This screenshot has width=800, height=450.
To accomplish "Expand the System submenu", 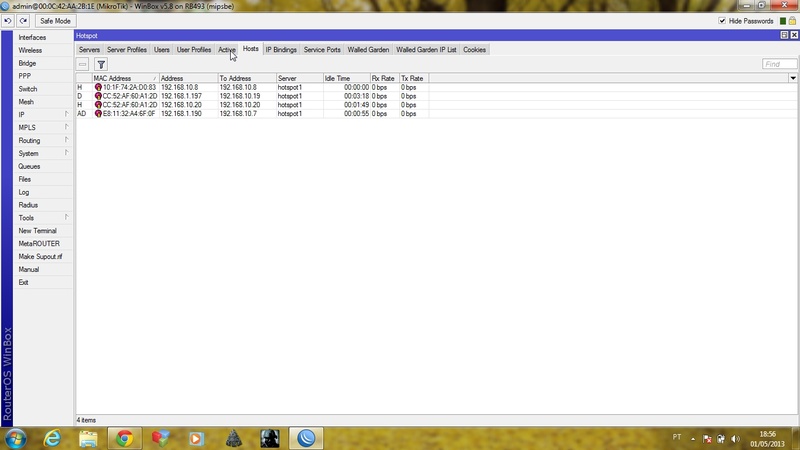I will [43, 154].
